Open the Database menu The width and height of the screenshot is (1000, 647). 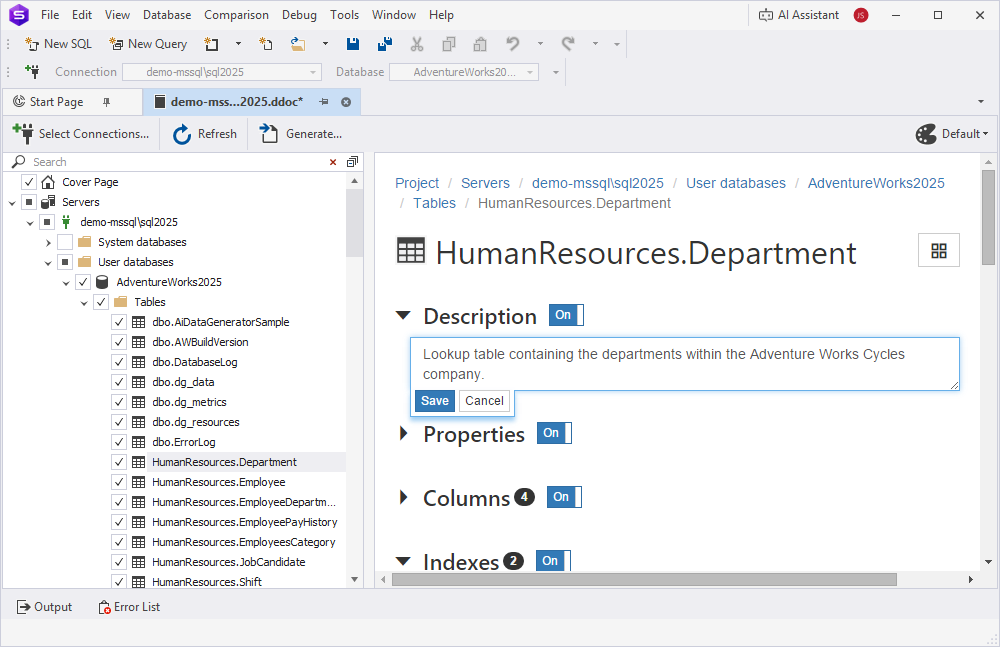(x=167, y=15)
